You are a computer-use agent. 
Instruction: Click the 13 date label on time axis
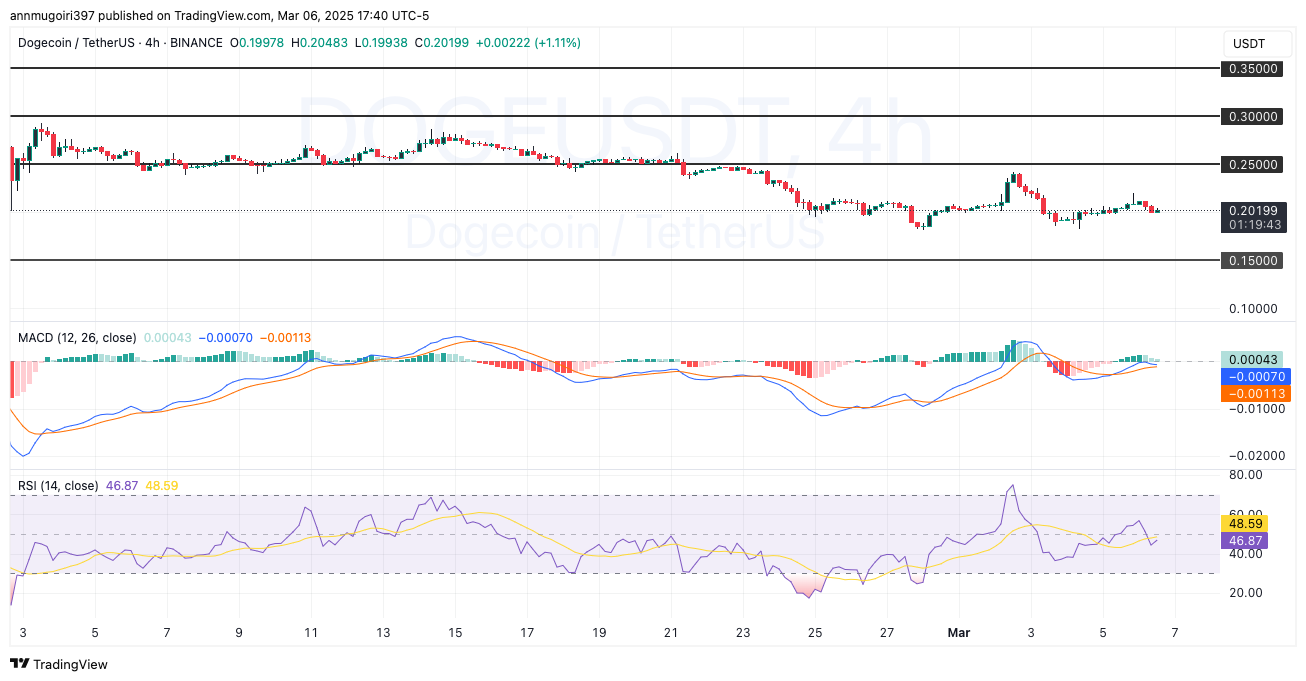383,632
